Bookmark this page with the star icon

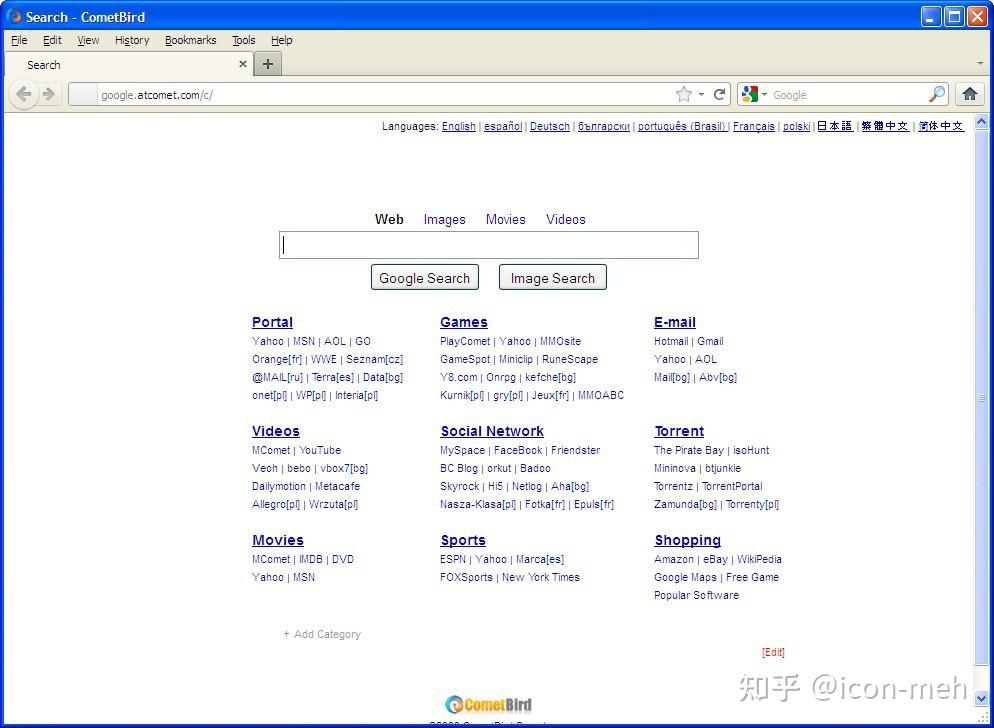click(x=682, y=93)
